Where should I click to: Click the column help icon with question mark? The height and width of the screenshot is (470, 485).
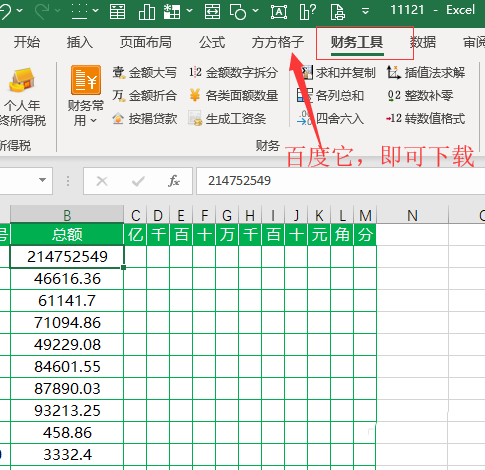[x=307, y=12]
